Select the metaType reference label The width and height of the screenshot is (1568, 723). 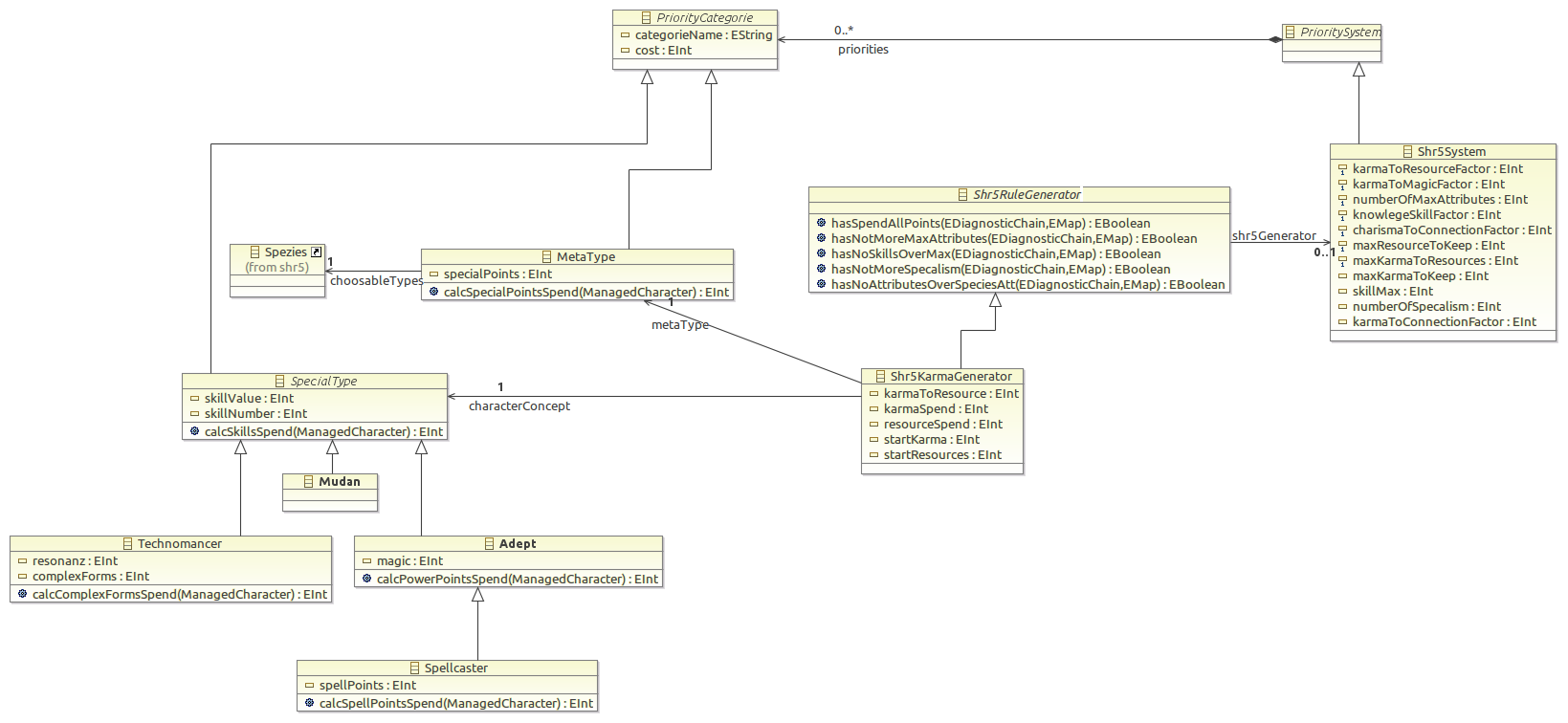[x=680, y=325]
